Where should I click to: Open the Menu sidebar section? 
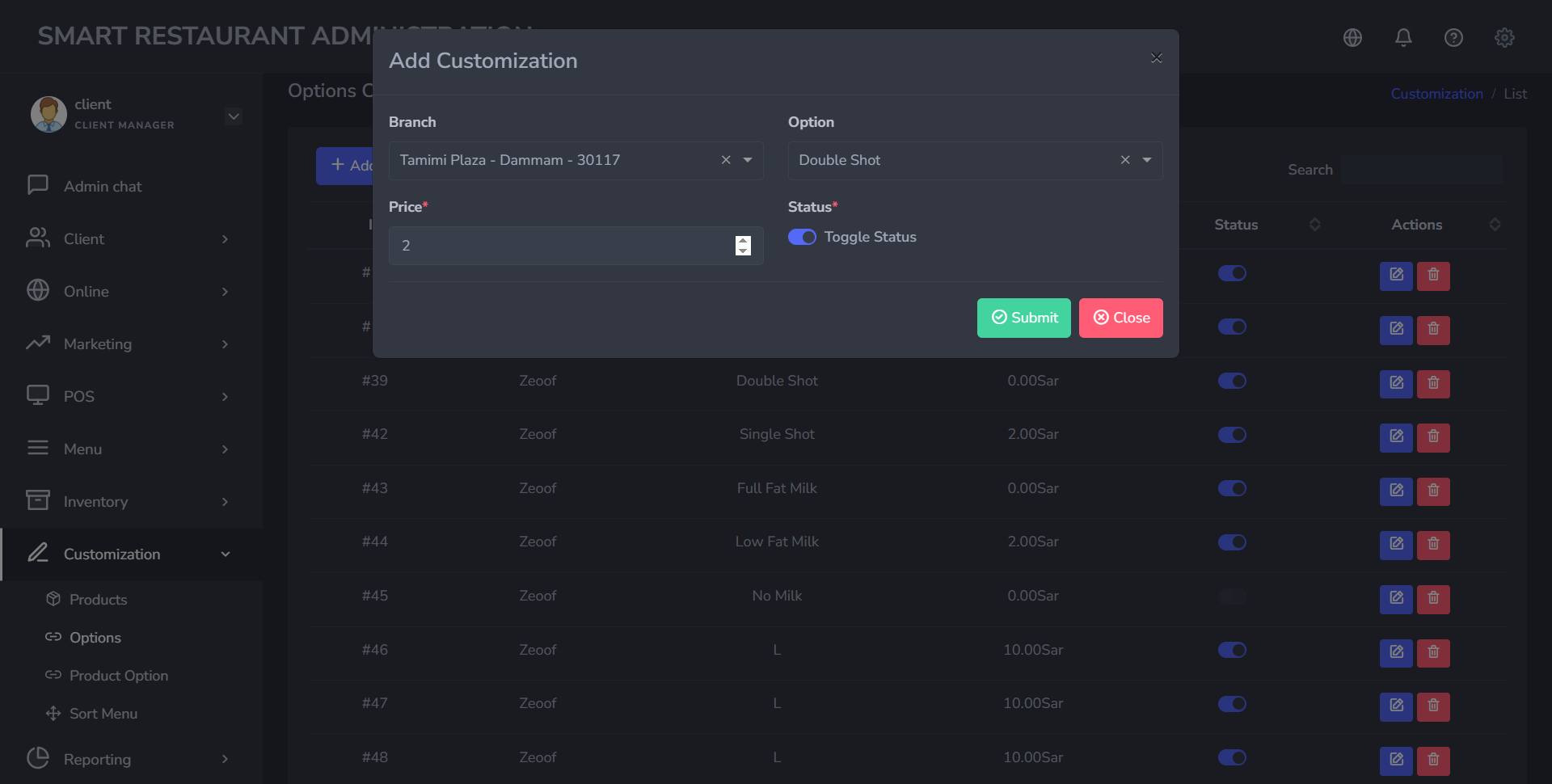(x=132, y=449)
